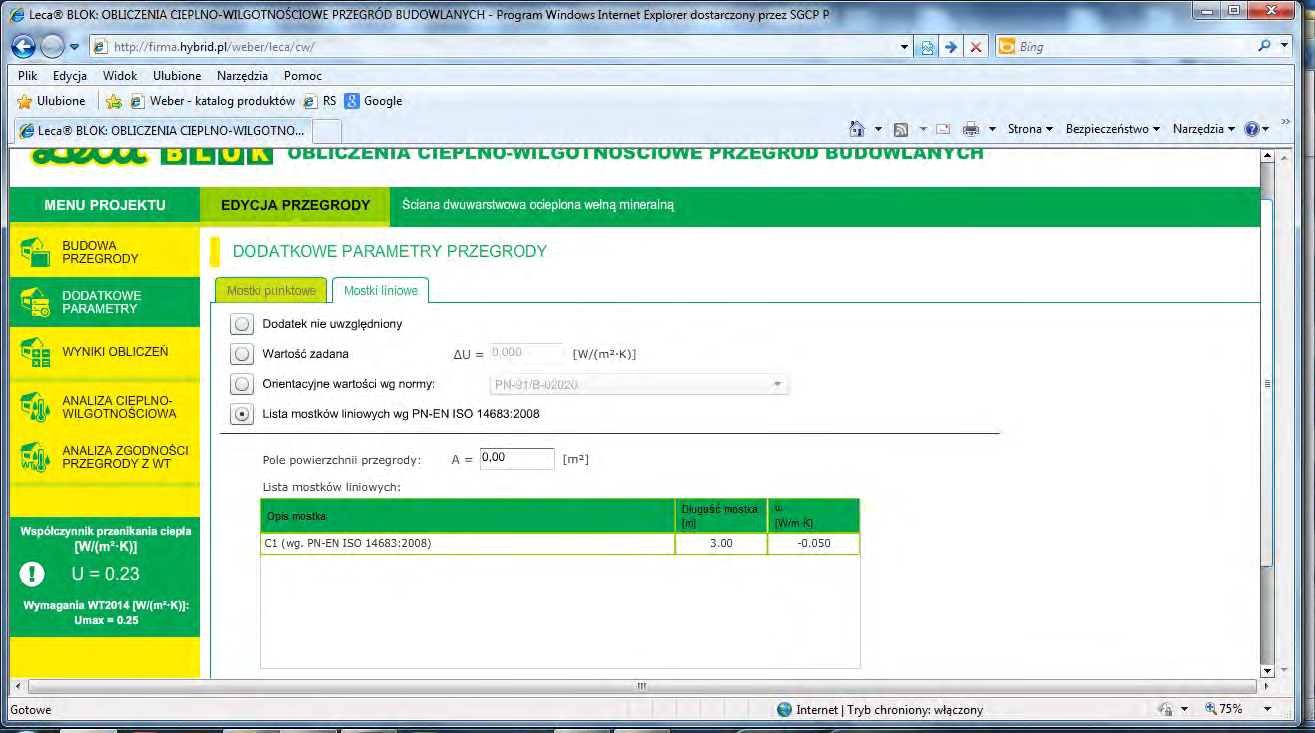Click the Menu projektu header
The image size is (1315, 733).
(x=105, y=205)
